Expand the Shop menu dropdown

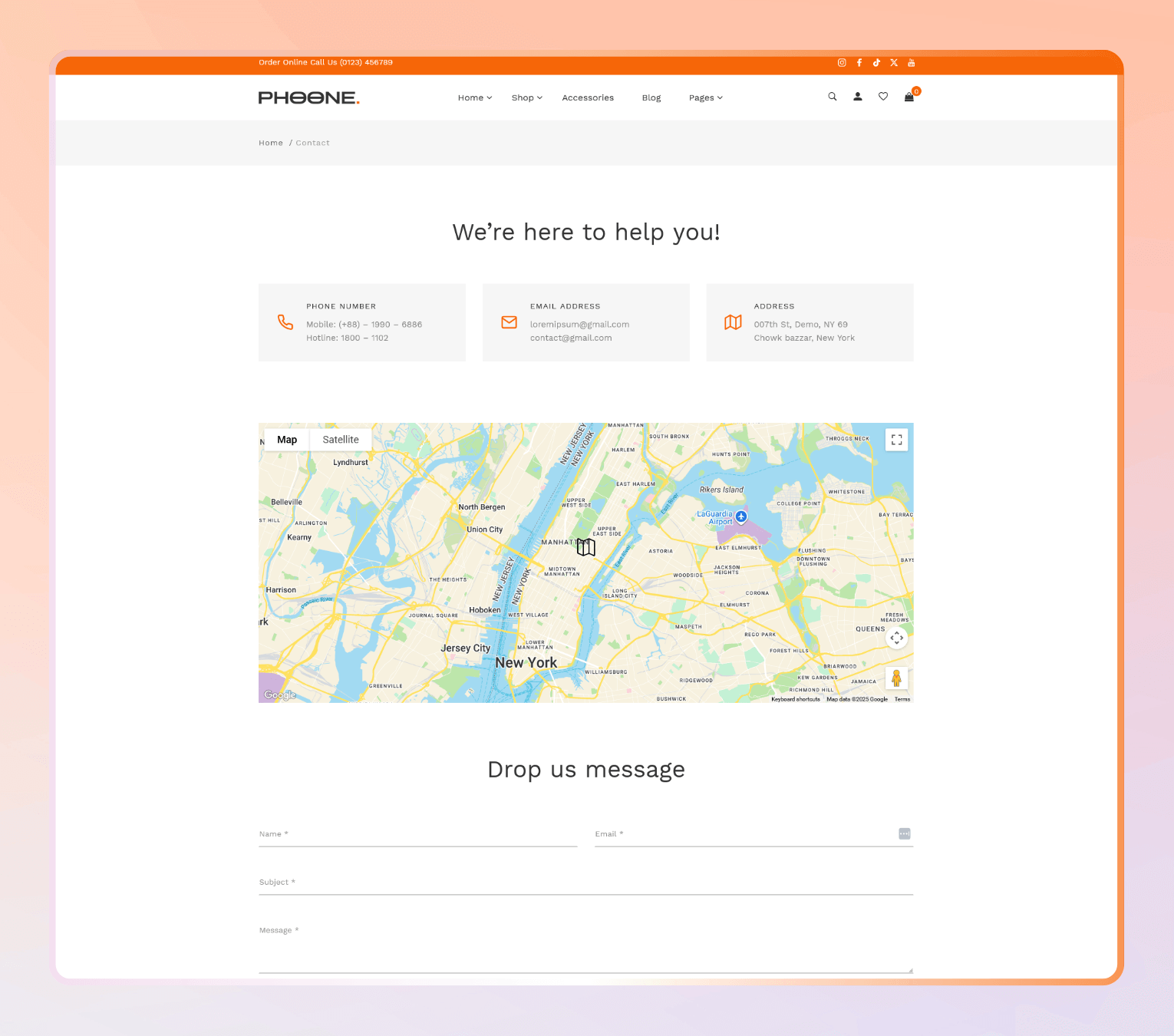click(x=527, y=97)
